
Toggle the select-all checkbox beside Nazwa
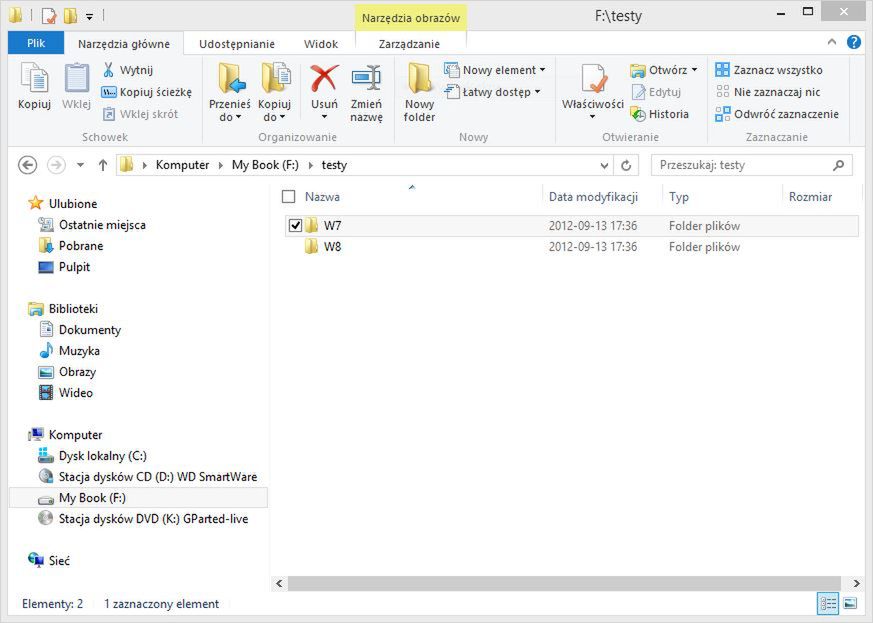pyautogui.click(x=288, y=197)
